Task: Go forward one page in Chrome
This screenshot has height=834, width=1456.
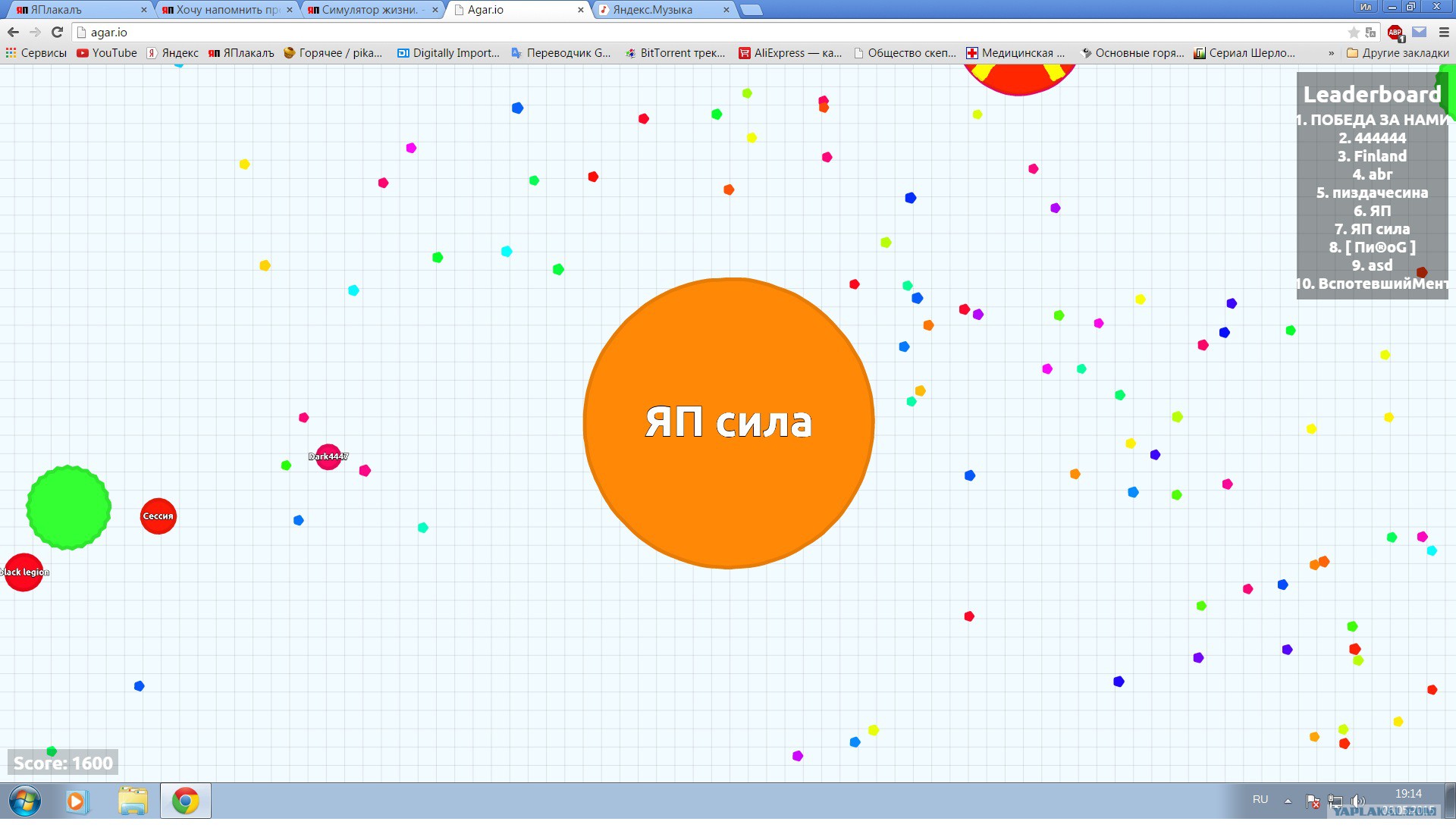Action: tap(35, 32)
